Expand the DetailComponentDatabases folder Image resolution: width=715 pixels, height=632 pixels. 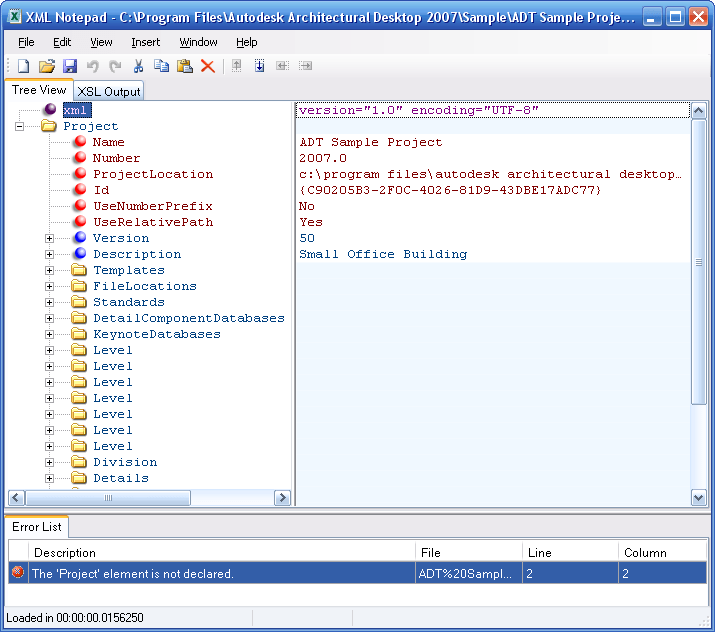[49, 318]
